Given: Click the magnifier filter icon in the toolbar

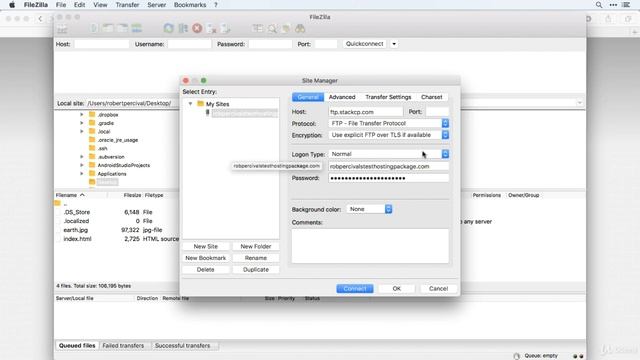Looking at the screenshot, I should [272, 29].
